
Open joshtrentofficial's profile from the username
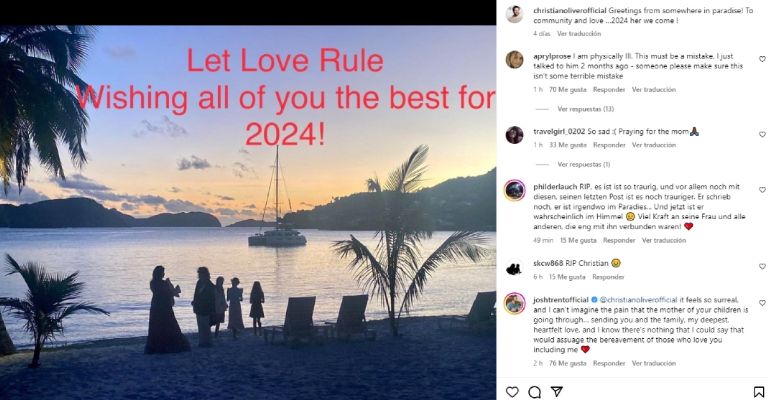pos(561,300)
